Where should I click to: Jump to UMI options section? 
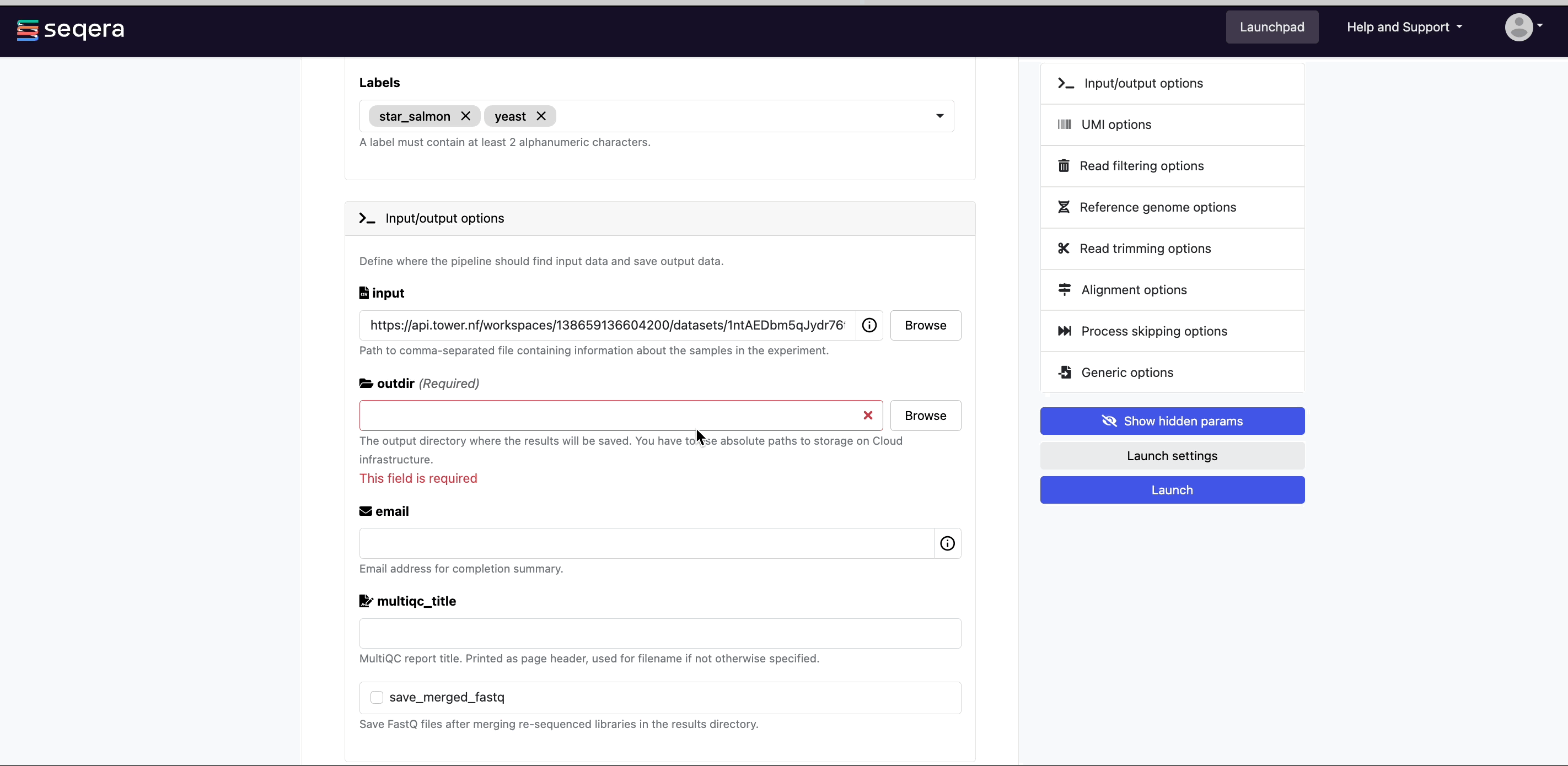1172,125
